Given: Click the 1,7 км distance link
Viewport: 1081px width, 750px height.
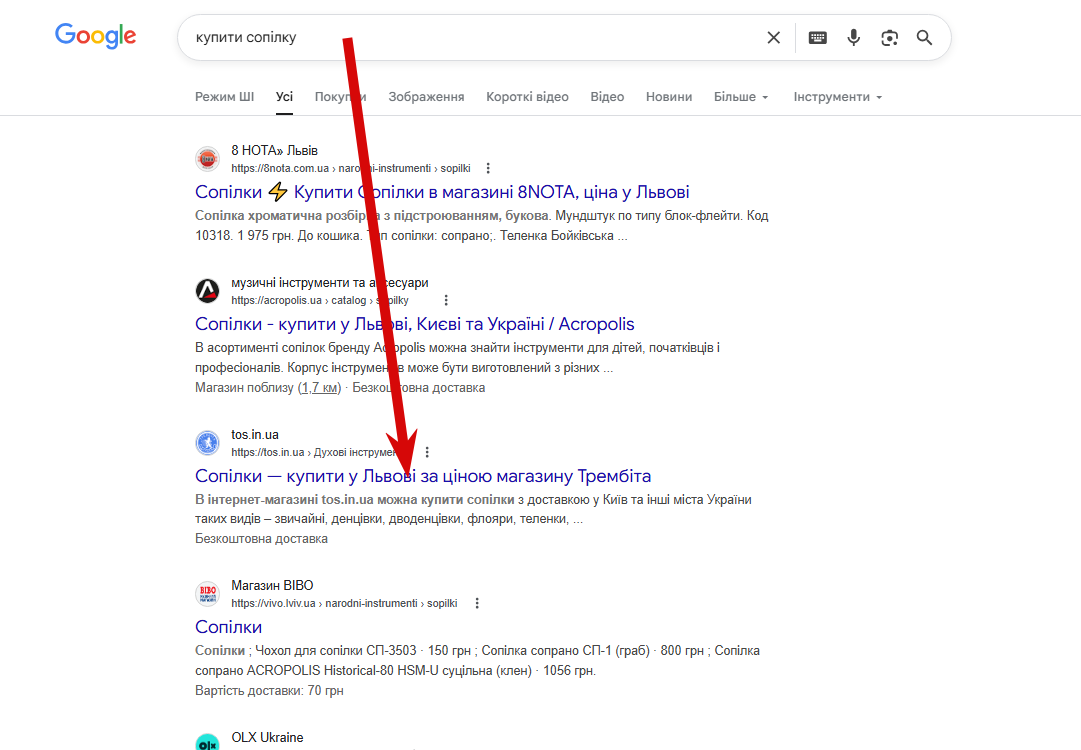Looking at the screenshot, I should 321,387.
